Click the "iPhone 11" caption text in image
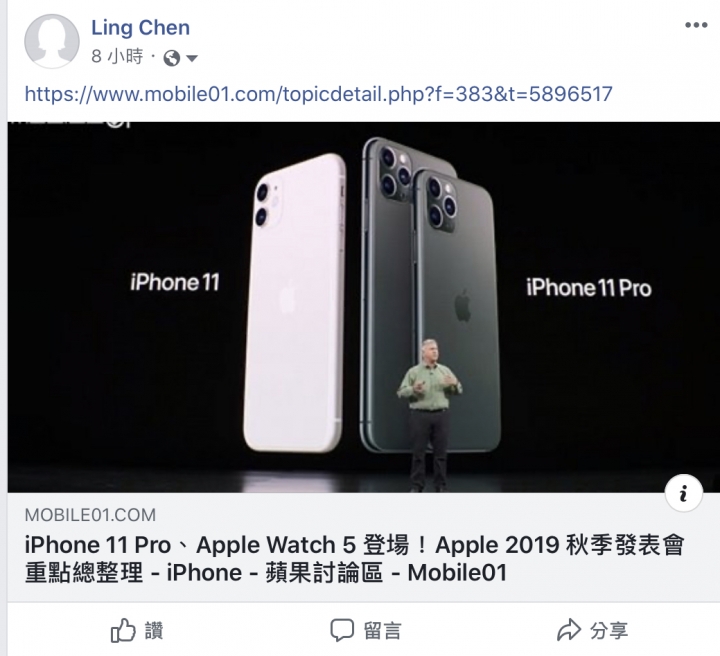This screenshot has width=720, height=656. point(174,282)
